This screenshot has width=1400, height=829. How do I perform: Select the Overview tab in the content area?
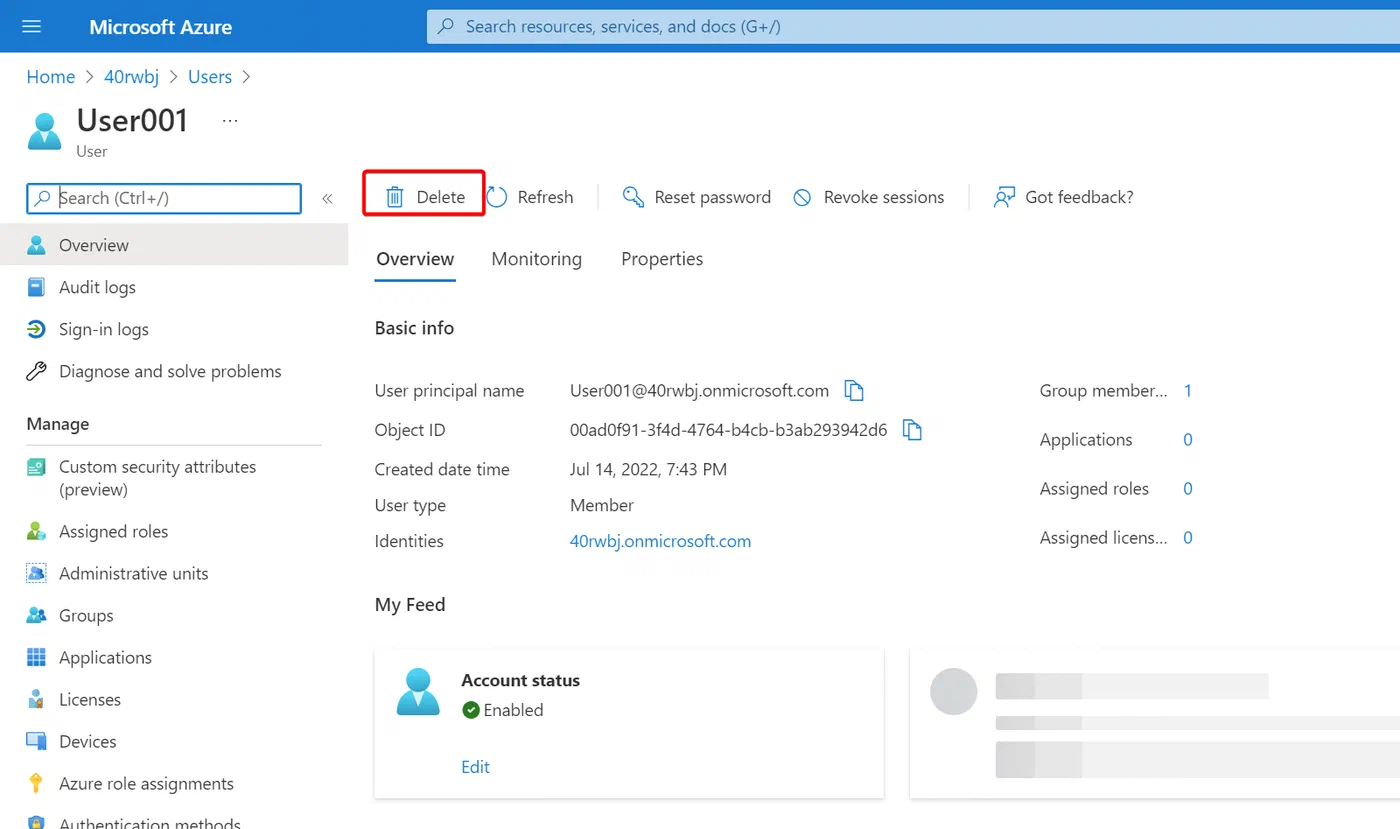(x=415, y=259)
